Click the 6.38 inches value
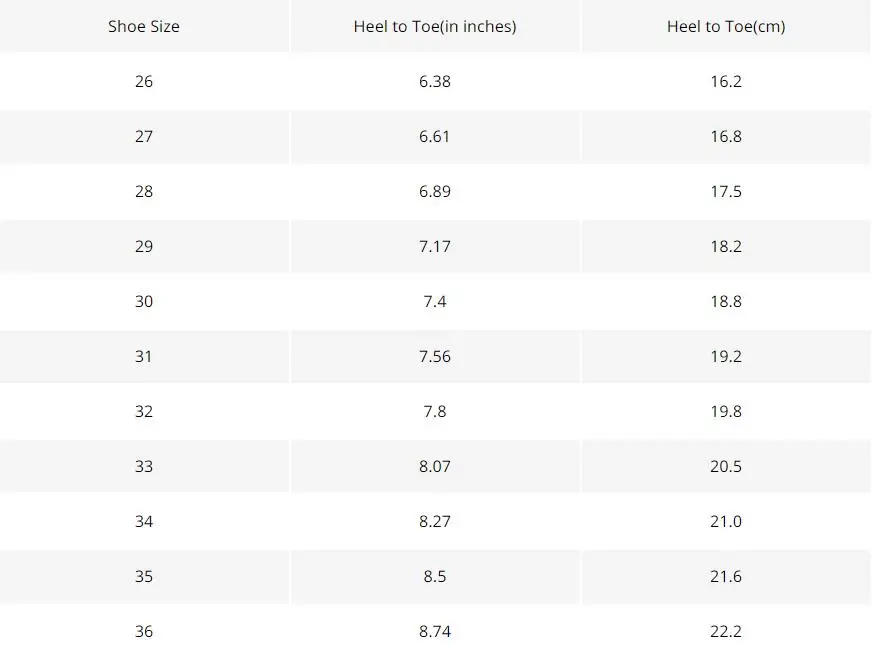Image resolution: width=872 pixels, height=655 pixels. 435,81
